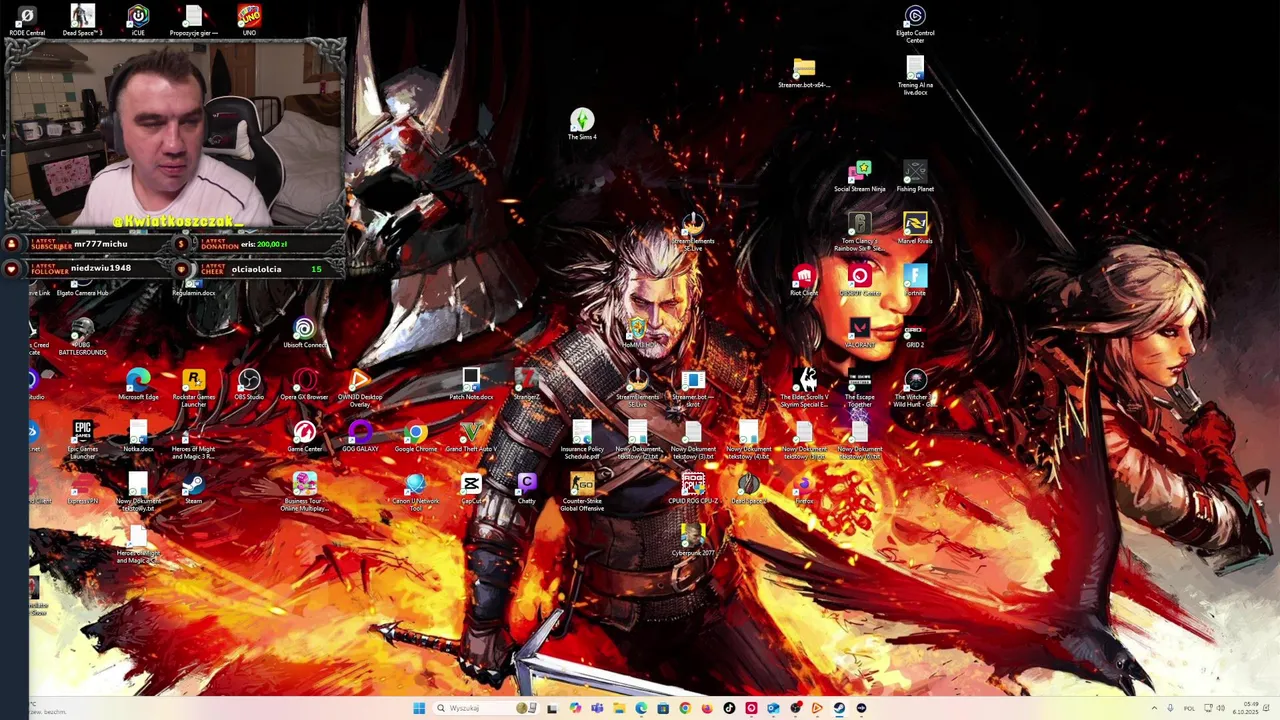Viewport: 1280px width, 720px height.
Task: Open the Google Chrome desktop shortcut
Action: click(415, 436)
